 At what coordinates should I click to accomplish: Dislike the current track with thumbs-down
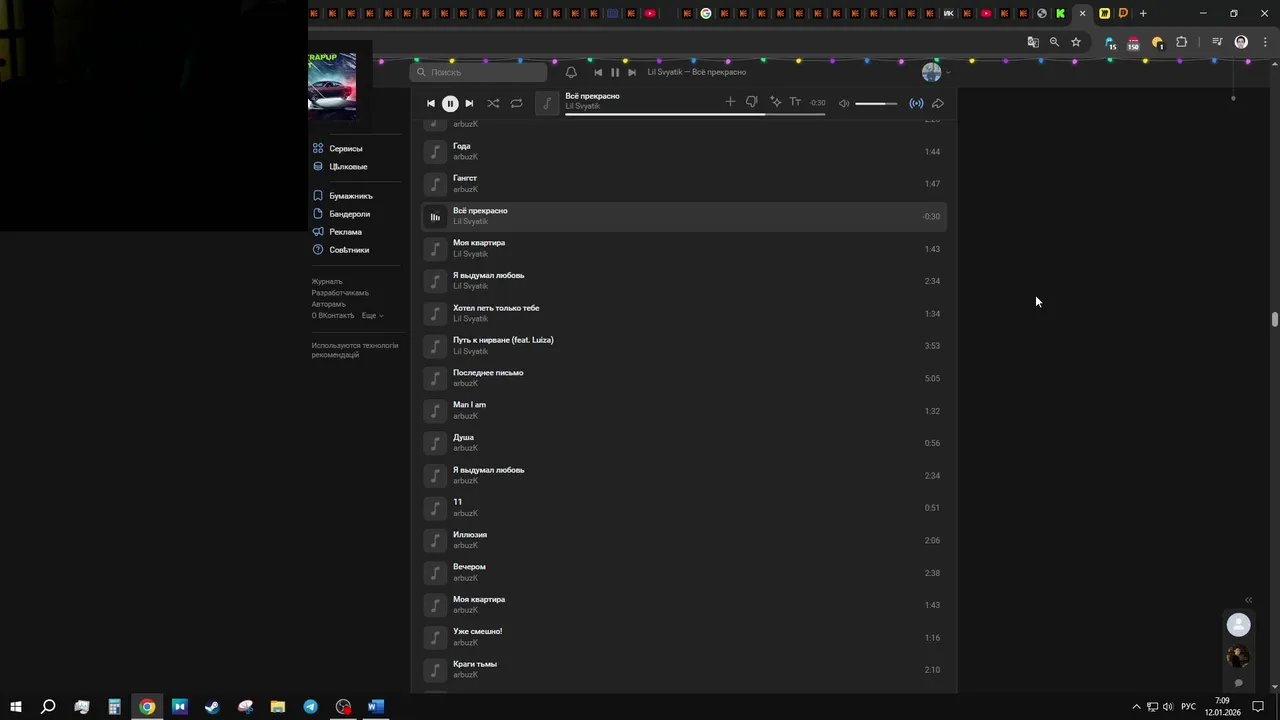(x=752, y=102)
